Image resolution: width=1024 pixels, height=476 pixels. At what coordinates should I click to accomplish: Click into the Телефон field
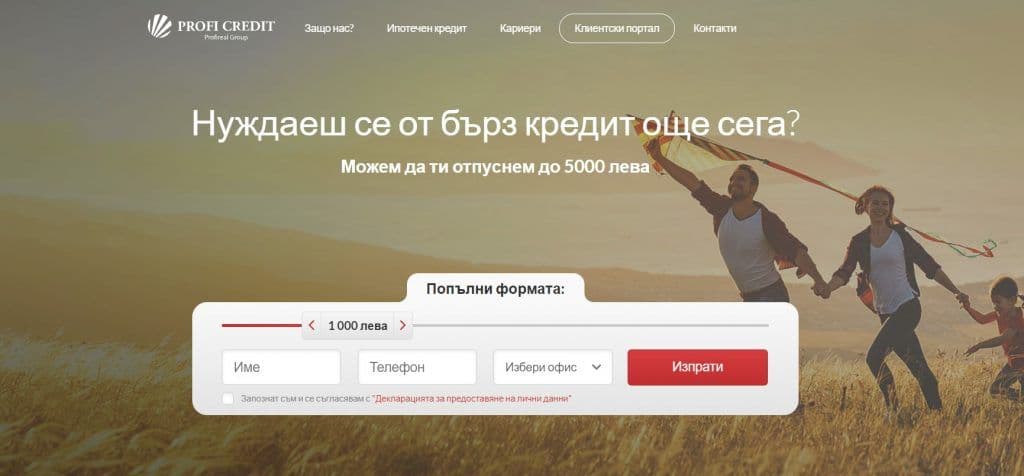[x=417, y=367]
